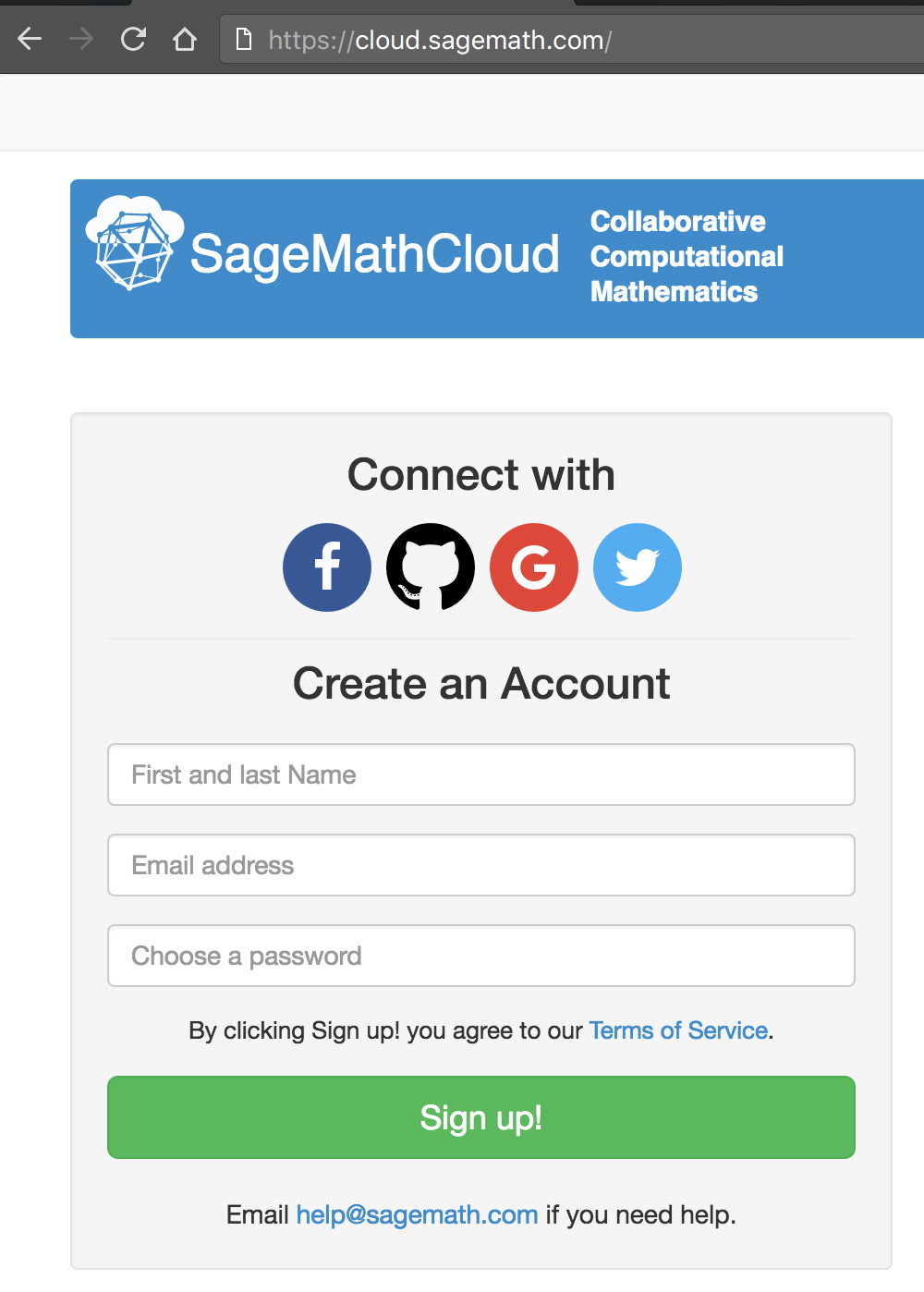Viewport: 924px width, 1292px height.
Task: Click the help@sagemath.com email link
Action: click(x=417, y=1214)
